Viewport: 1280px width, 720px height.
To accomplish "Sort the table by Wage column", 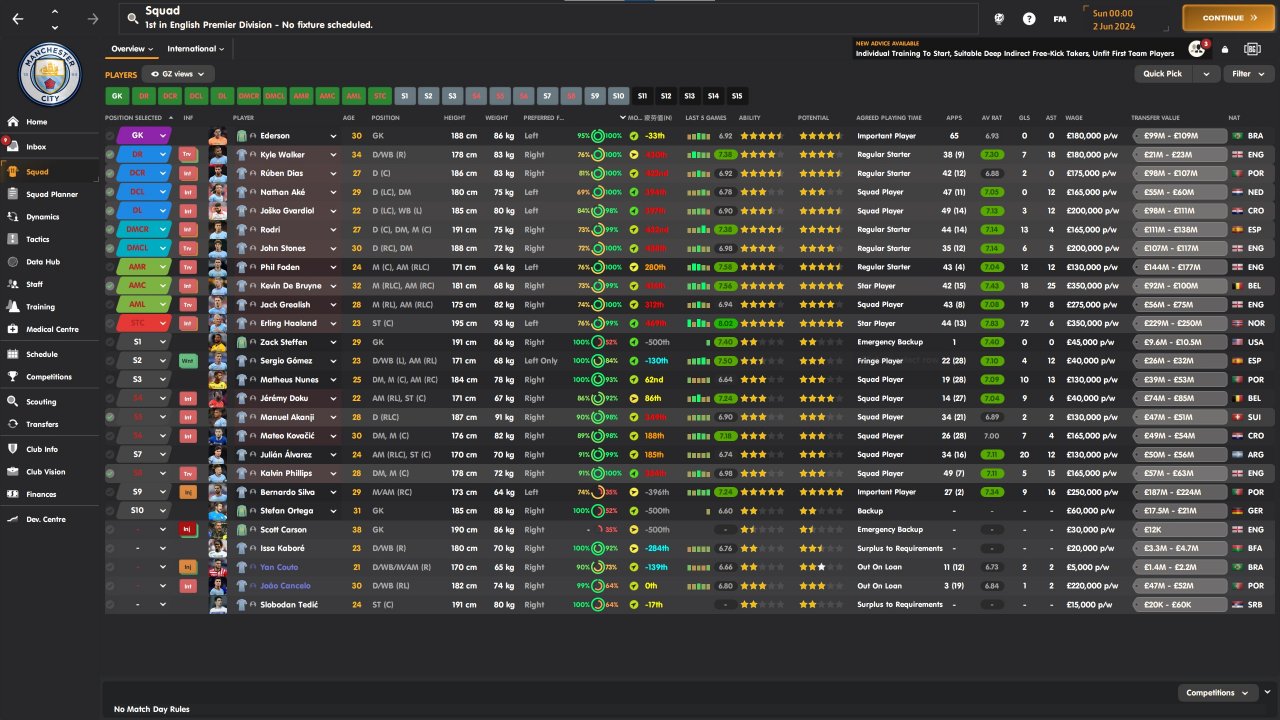I will pyautogui.click(x=1074, y=118).
